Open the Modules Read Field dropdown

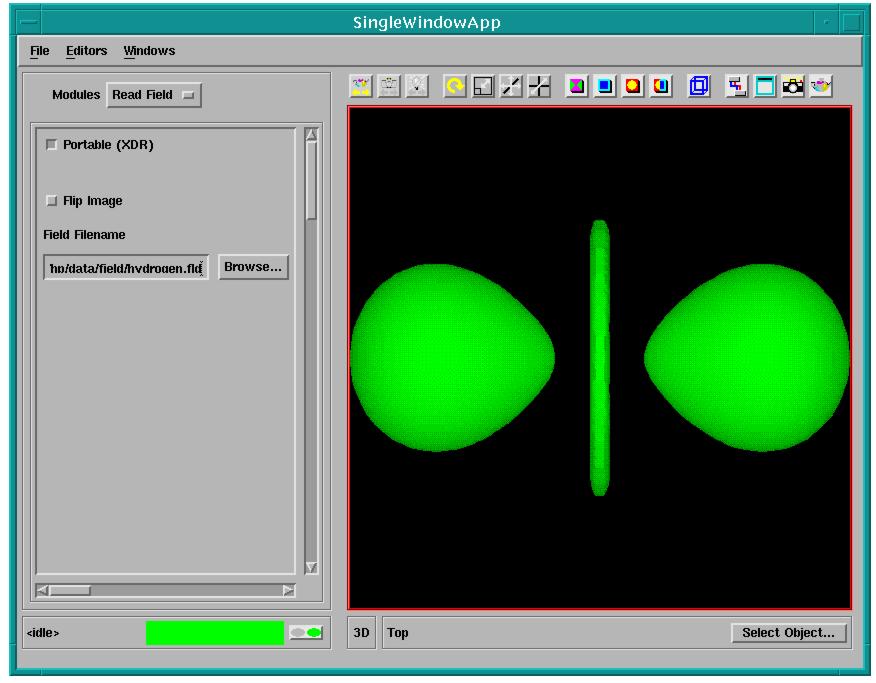(x=154, y=95)
